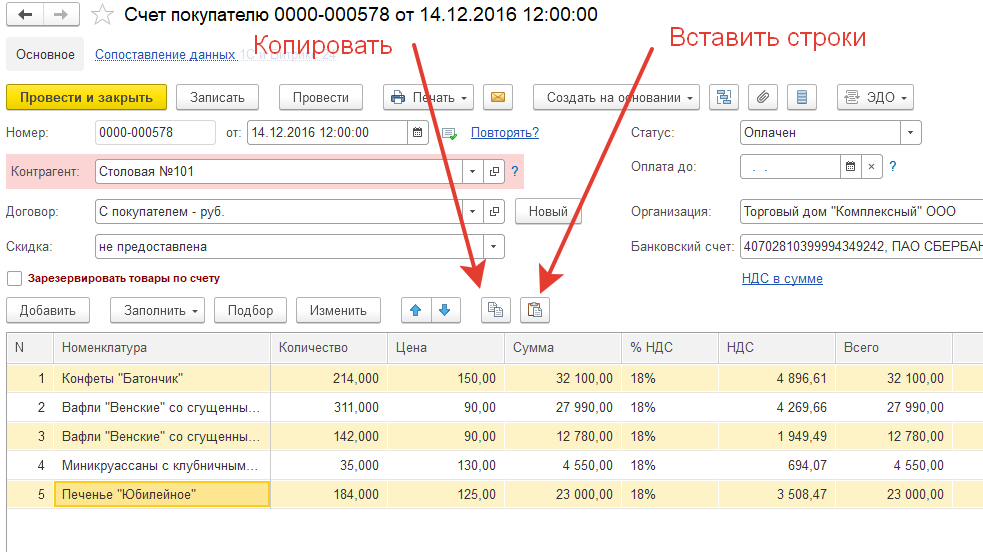Focus the Организация input field
The height and width of the screenshot is (552, 983).
(861, 212)
